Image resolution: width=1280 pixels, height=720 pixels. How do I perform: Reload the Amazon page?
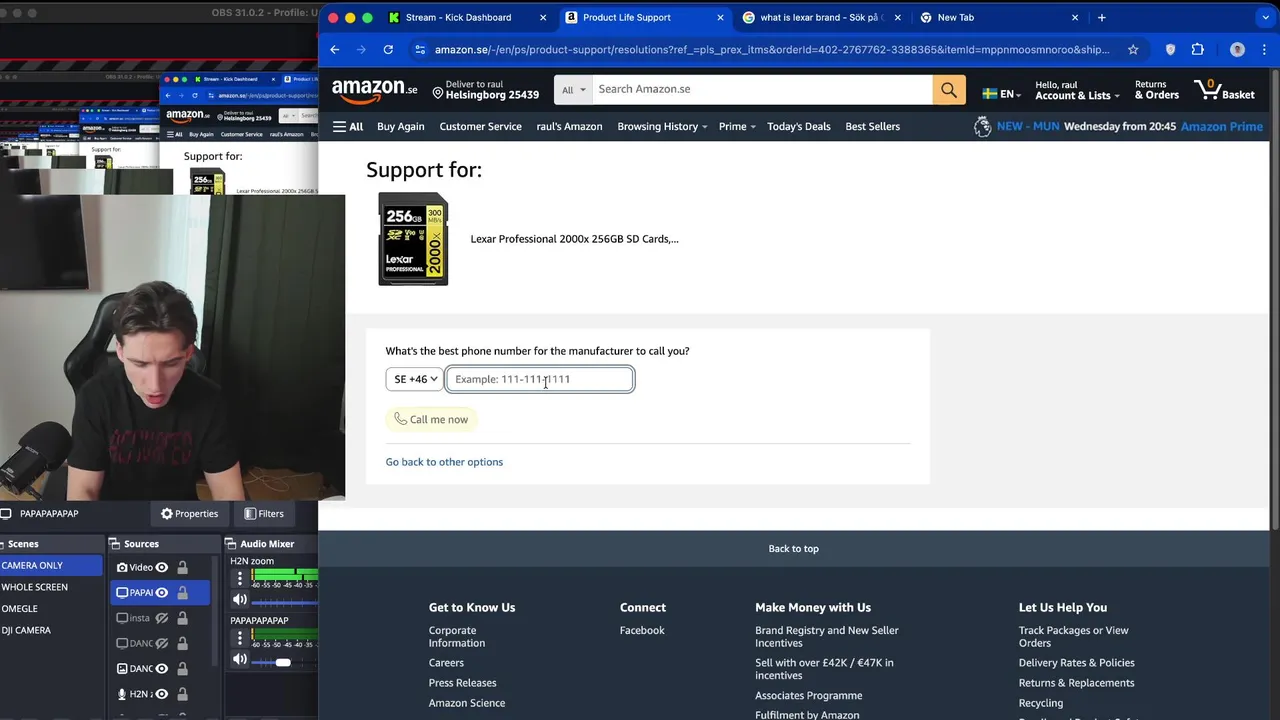click(388, 49)
